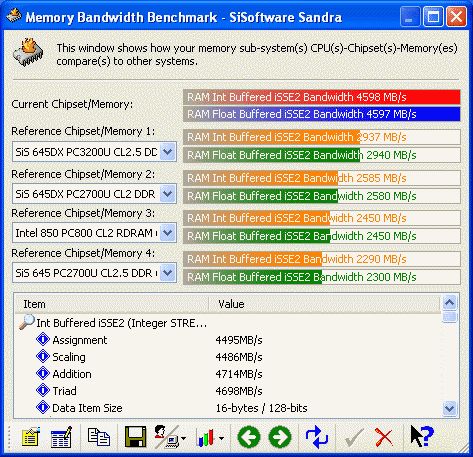Maximize the Sandra window
The height and width of the screenshot is (457, 473).
tap(433, 16)
